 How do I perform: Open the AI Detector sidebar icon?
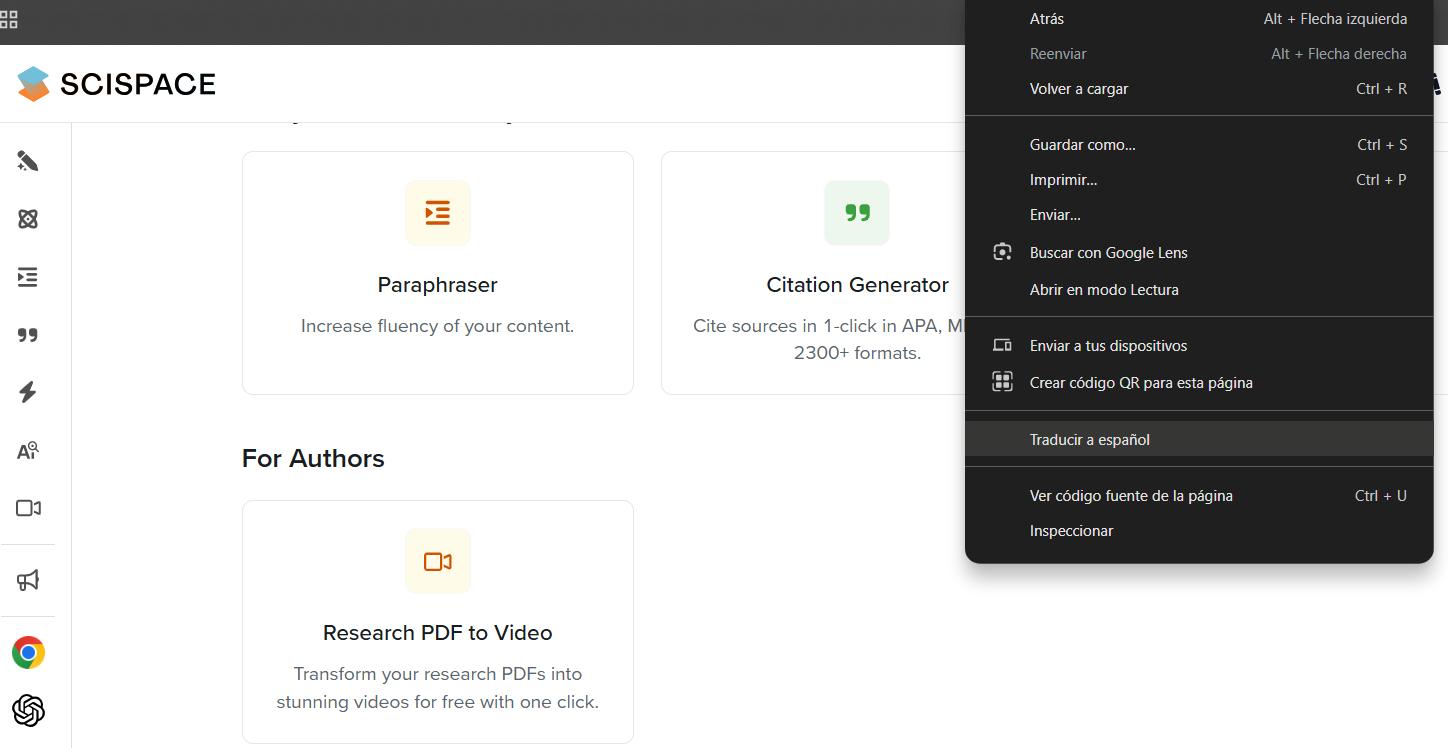[x=28, y=450]
